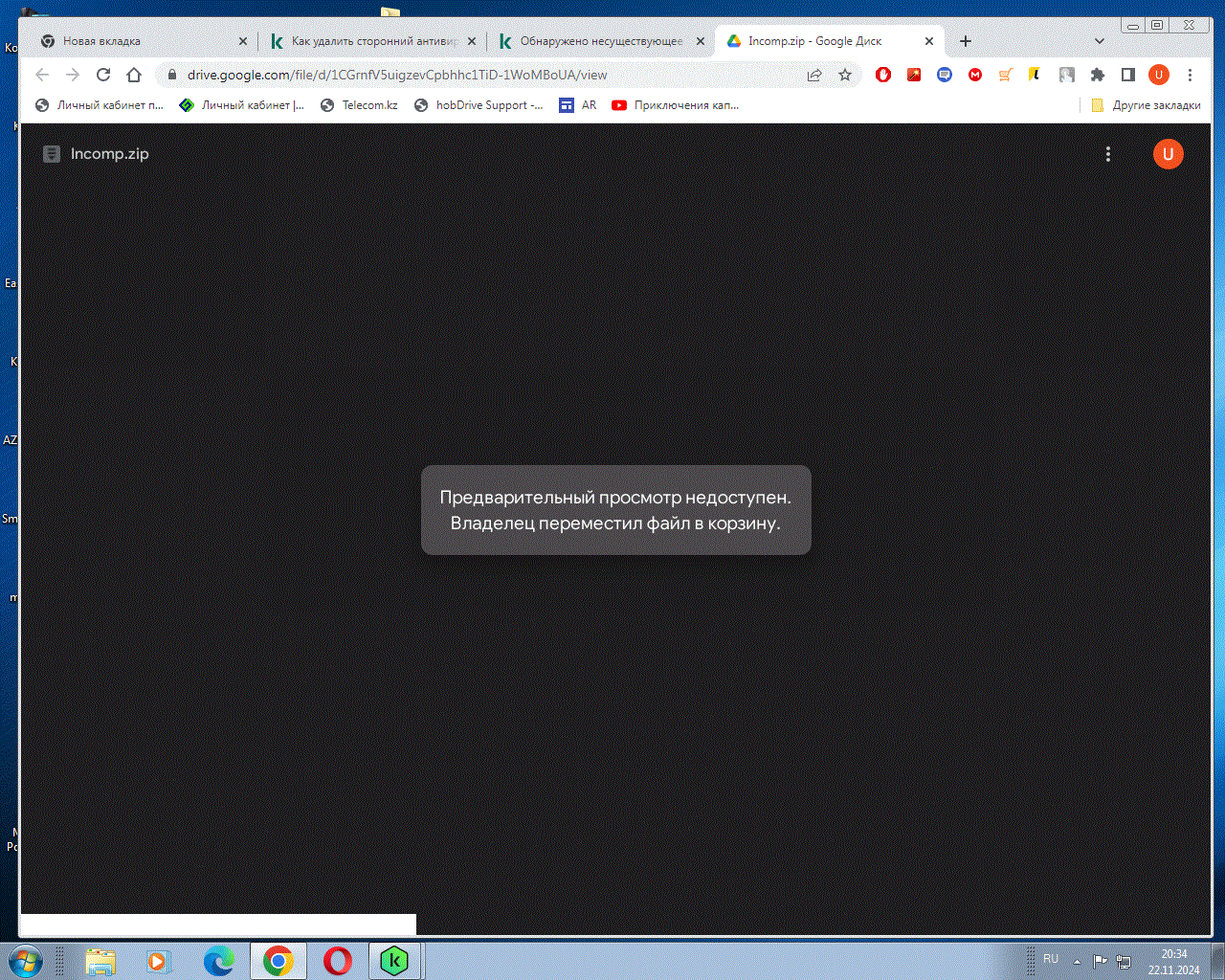Open the Chrome customize three-dot menu
The image size is (1225, 980).
tap(1189, 74)
